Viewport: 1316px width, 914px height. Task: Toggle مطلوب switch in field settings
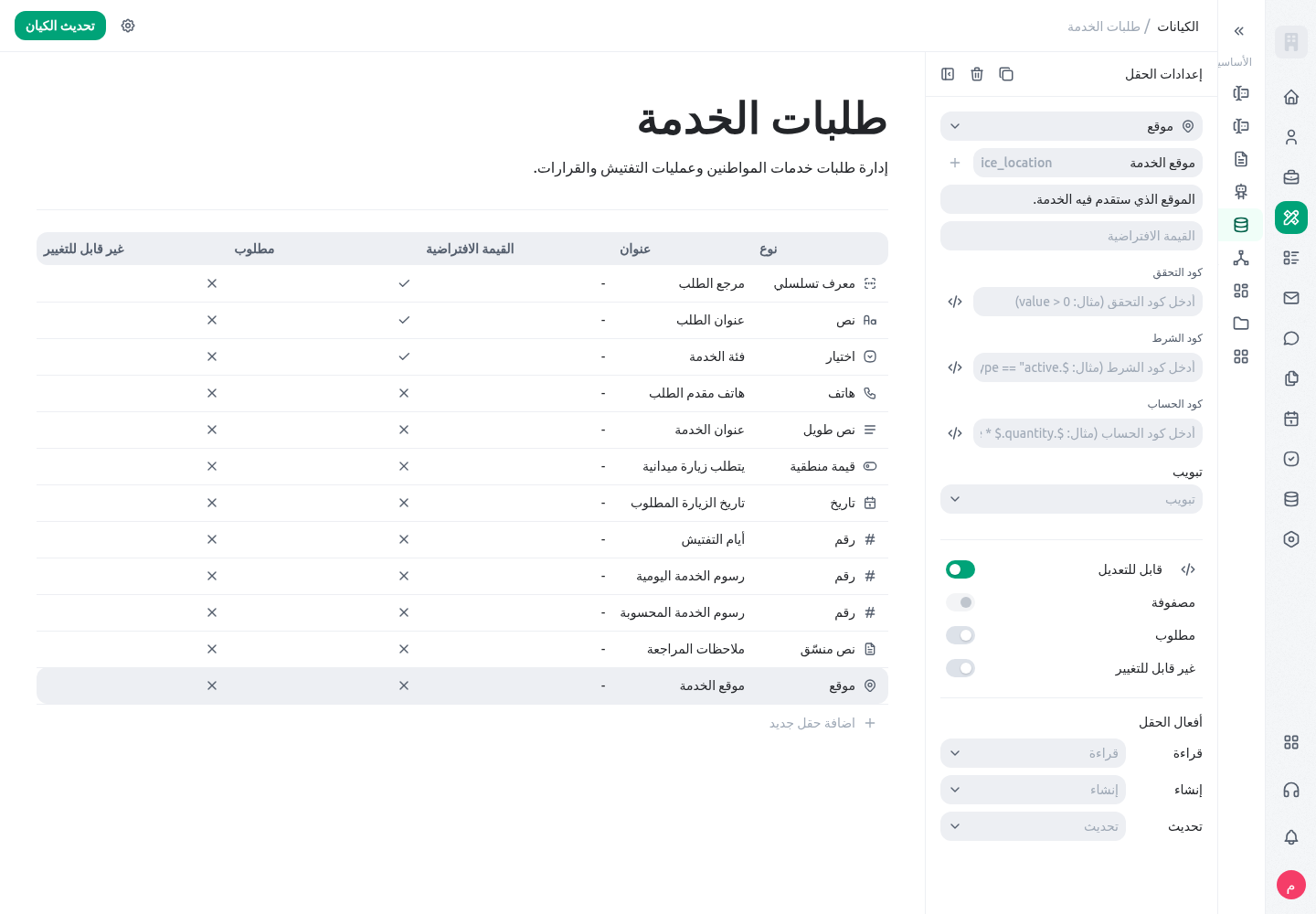click(960, 635)
